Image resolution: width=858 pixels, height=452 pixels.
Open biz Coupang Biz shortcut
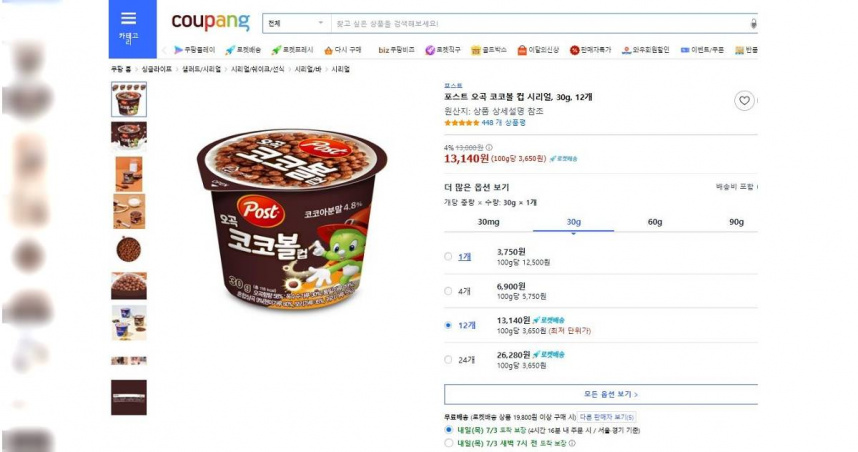[396, 50]
